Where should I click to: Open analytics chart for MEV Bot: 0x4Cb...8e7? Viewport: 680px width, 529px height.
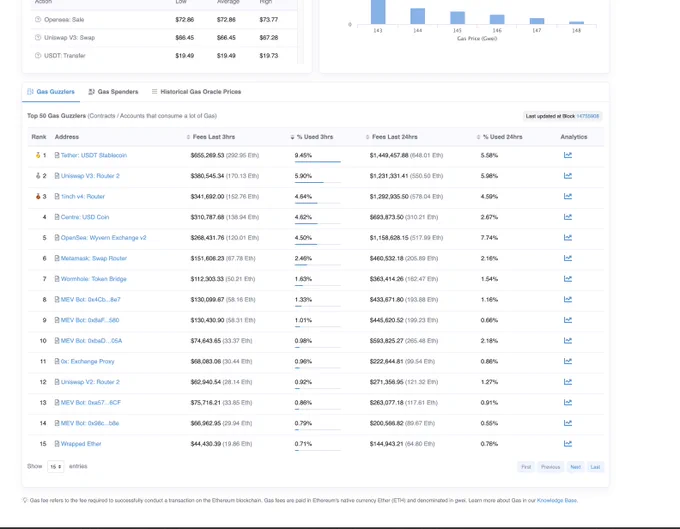(568, 299)
